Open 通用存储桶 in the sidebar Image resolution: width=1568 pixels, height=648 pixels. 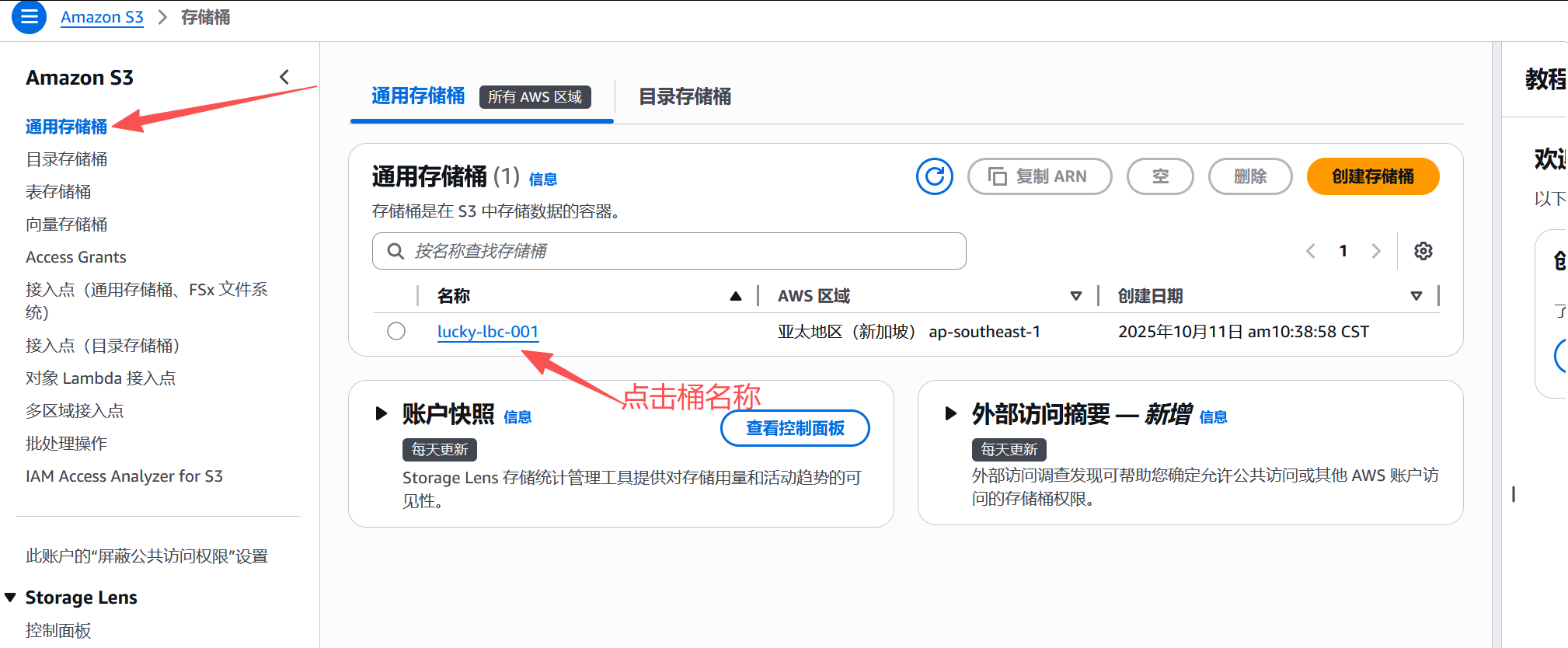click(66, 127)
